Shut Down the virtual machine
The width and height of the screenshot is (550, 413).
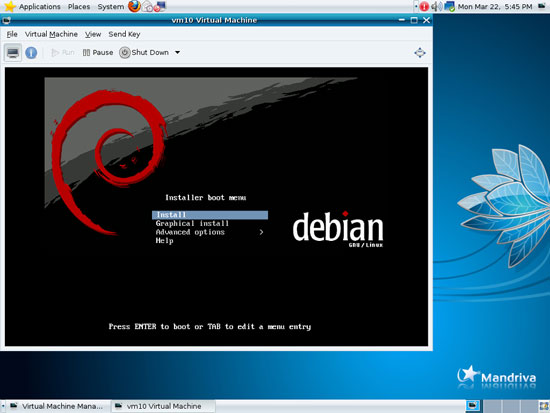[144, 53]
